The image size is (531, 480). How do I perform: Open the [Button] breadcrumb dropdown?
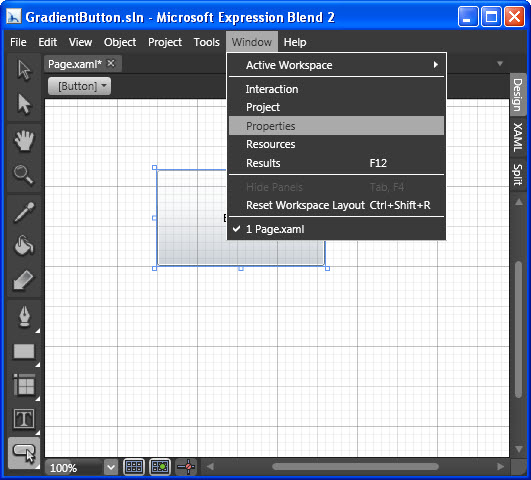(x=79, y=86)
